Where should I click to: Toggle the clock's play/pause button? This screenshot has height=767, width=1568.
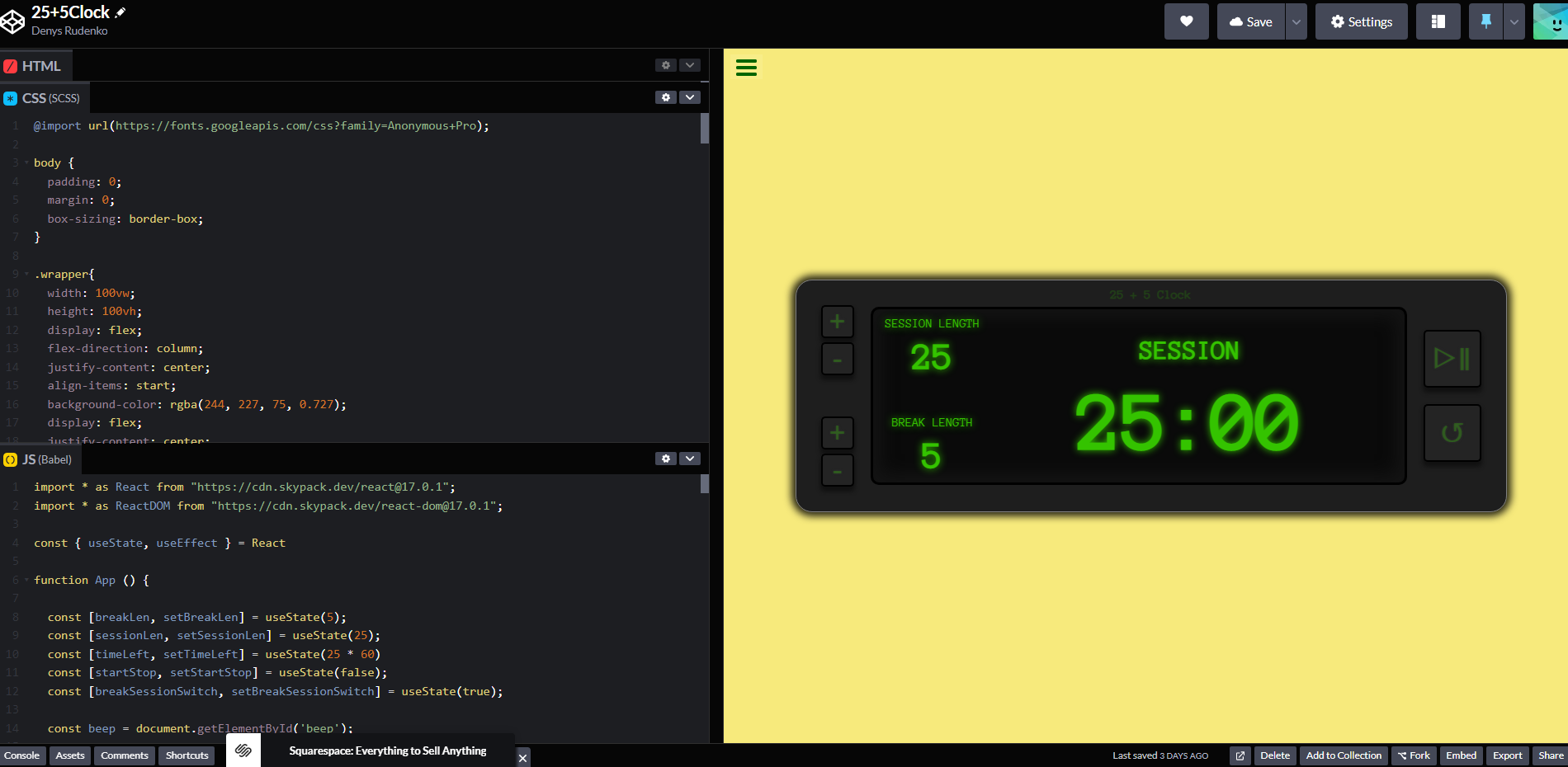[x=1452, y=359]
